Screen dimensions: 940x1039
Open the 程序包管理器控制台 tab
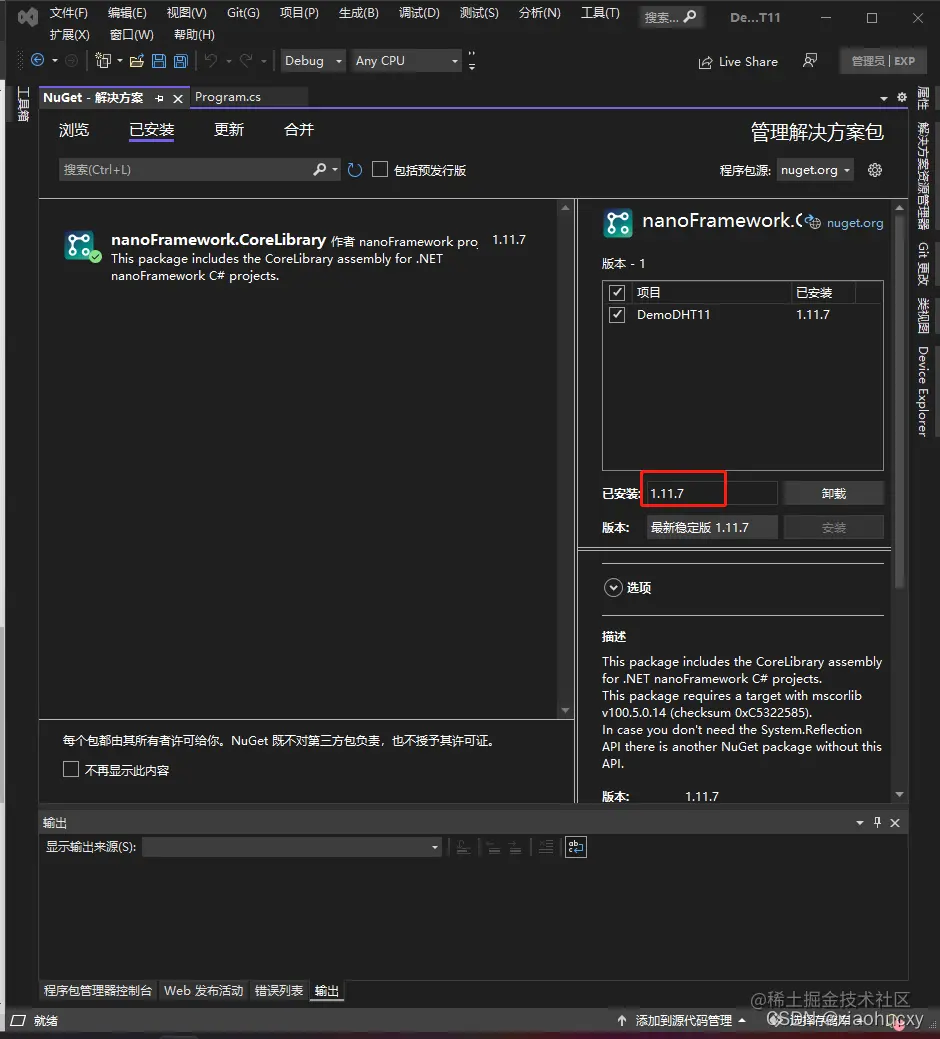pyautogui.click(x=97, y=991)
